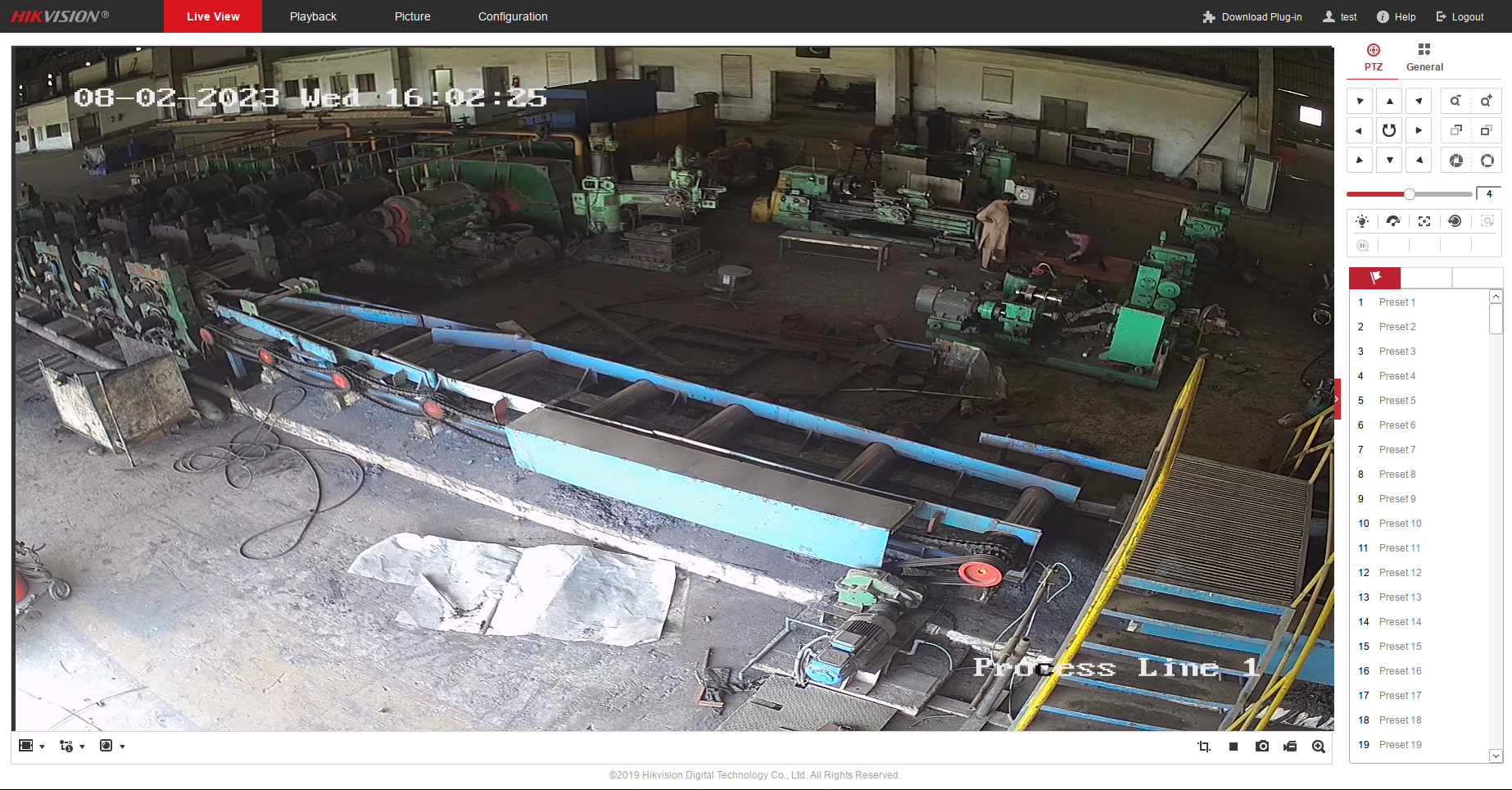Select Preset 5 in the preset list
This screenshot has width=1512, height=790.
coord(1397,401)
